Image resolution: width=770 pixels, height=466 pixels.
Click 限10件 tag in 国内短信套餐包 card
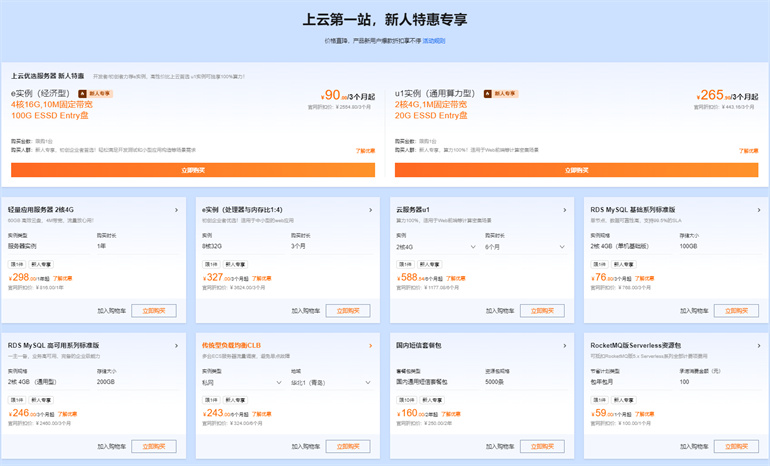click(x=407, y=400)
